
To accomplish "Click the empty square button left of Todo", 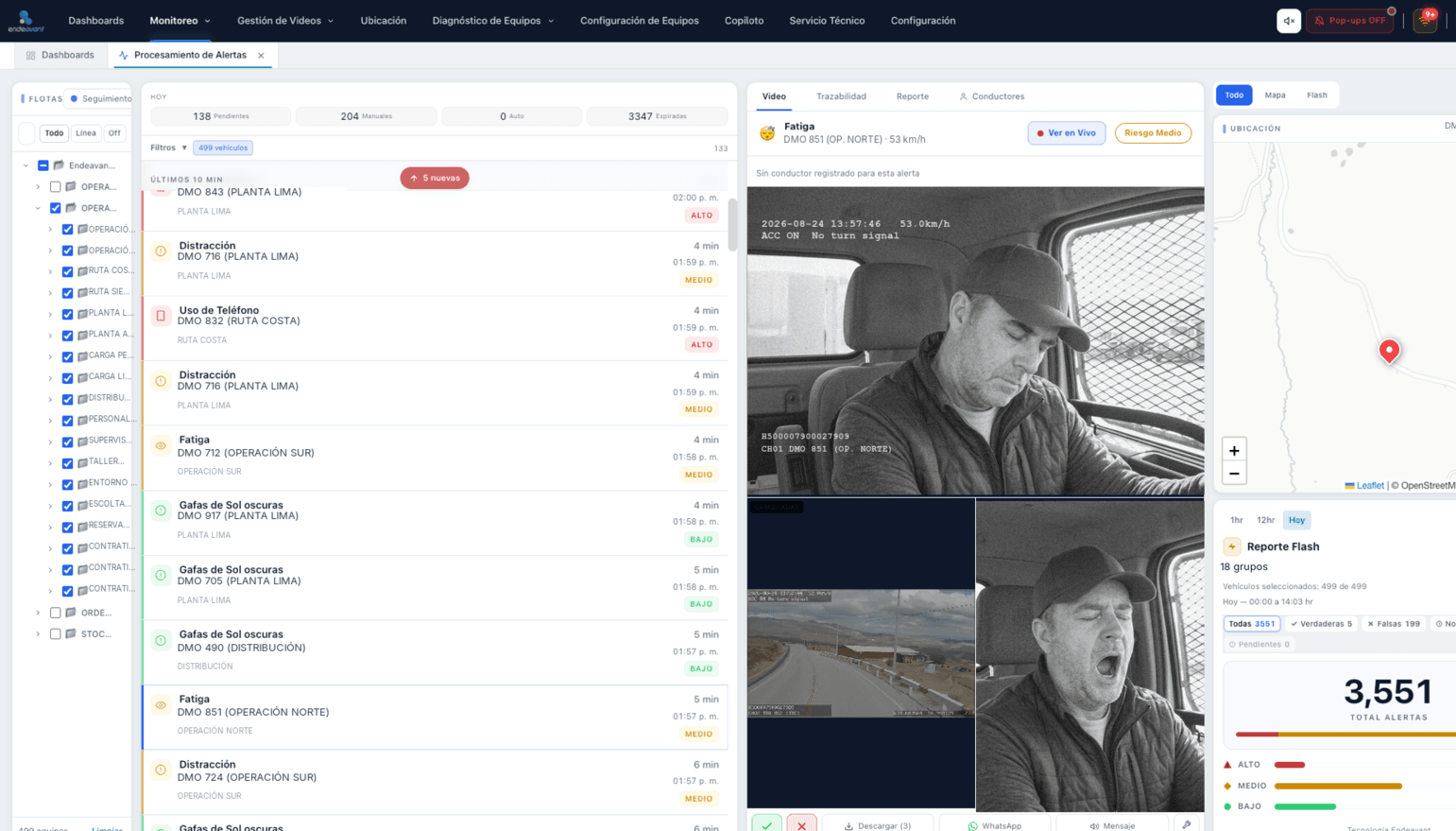I will coord(26,133).
